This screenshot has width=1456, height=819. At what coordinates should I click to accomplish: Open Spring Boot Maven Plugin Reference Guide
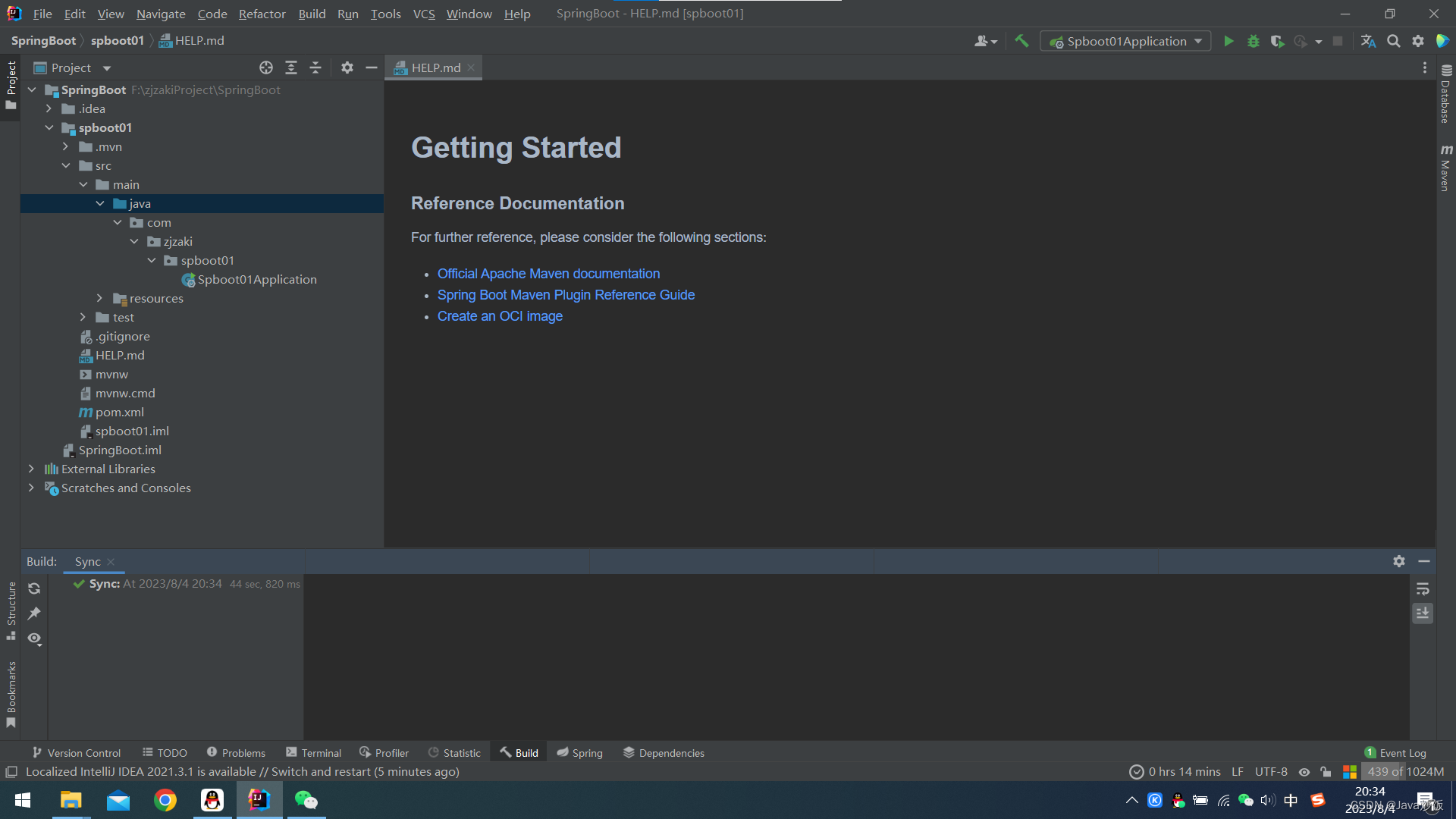pos(566,295)
